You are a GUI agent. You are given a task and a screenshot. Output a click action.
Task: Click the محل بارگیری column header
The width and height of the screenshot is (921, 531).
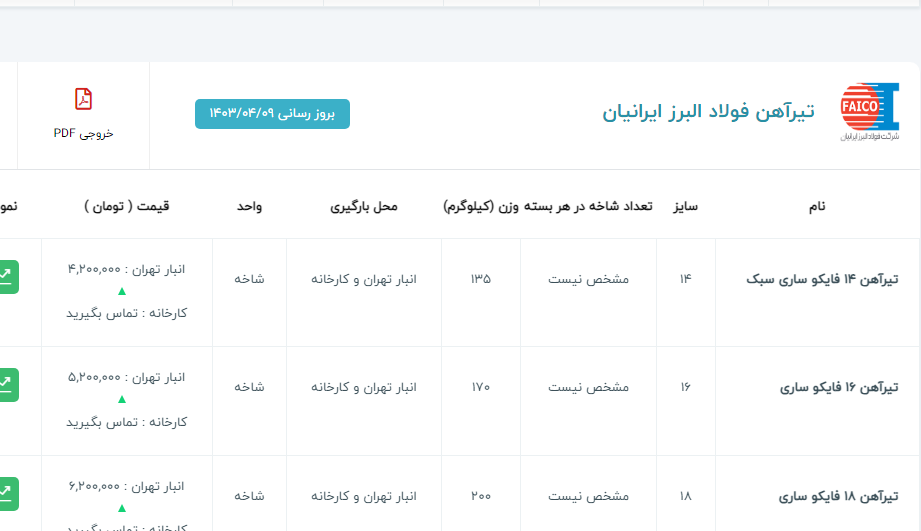364,207
